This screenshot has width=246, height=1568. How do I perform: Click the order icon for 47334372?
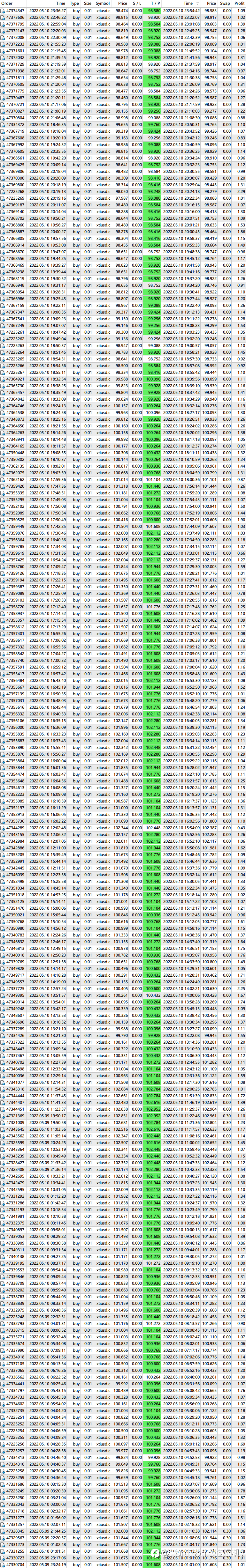(x=3, y=124)
